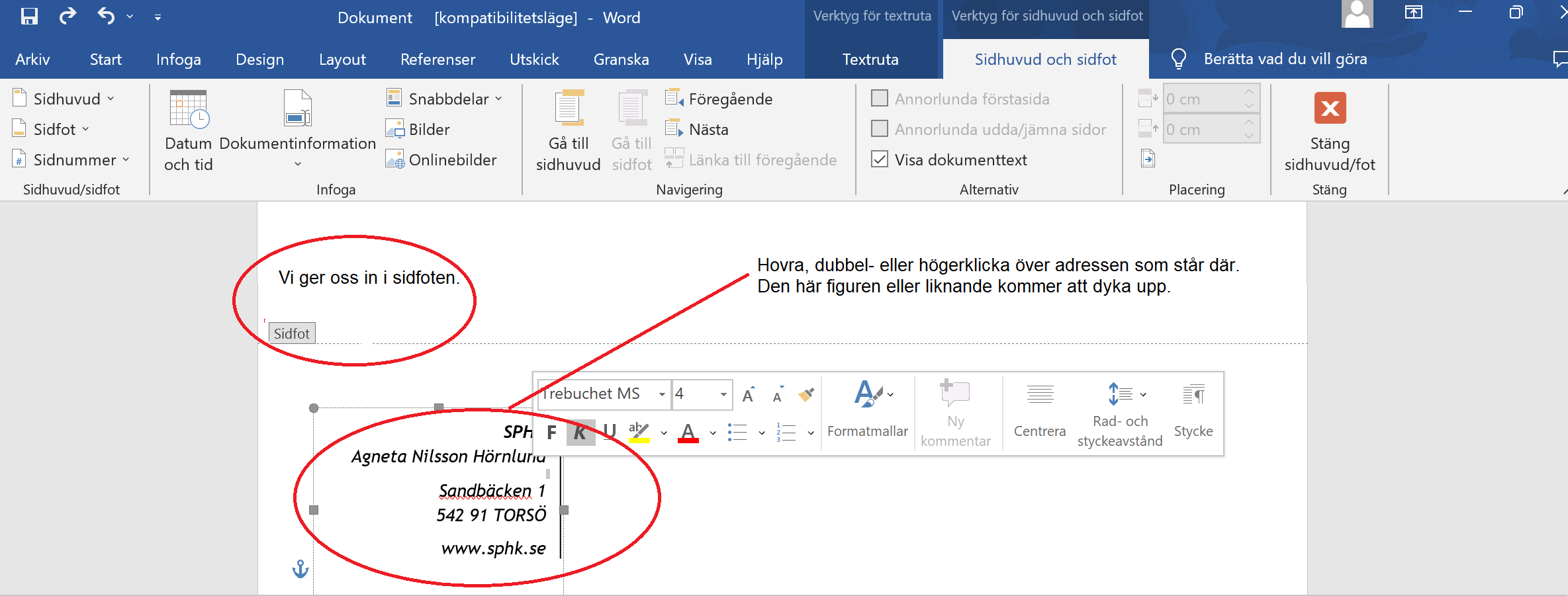This screenshot has height=596, width=1568.
Task: Select the Sidhuvud och sidfot tab
Action: 1045,60
